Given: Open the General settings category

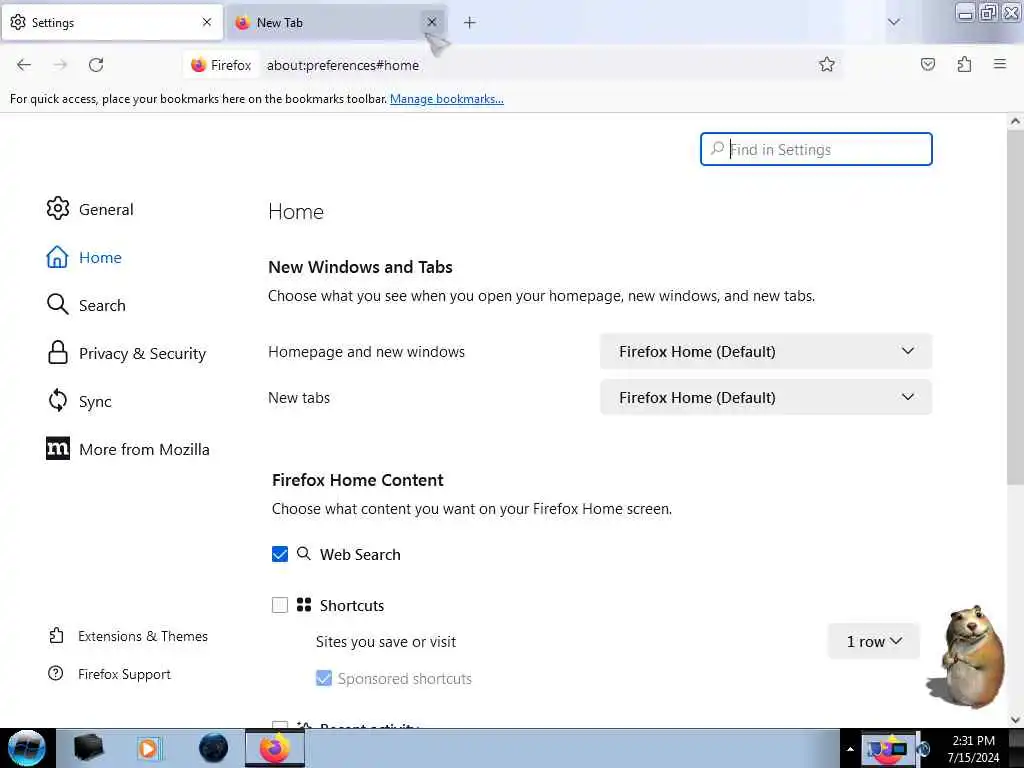Looking at the screenshot, I should coord(90,209).
